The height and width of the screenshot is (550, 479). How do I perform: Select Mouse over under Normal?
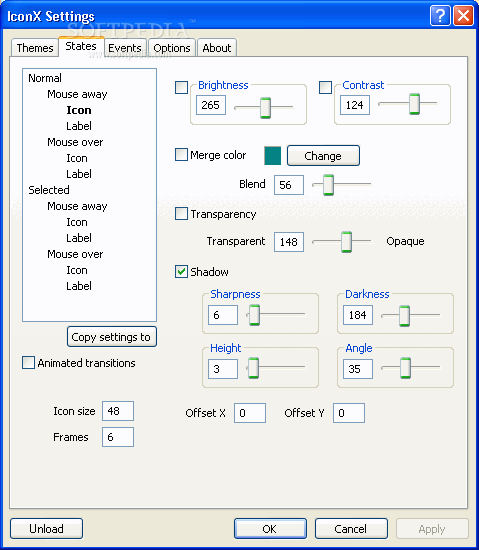[x=75, y=142]
